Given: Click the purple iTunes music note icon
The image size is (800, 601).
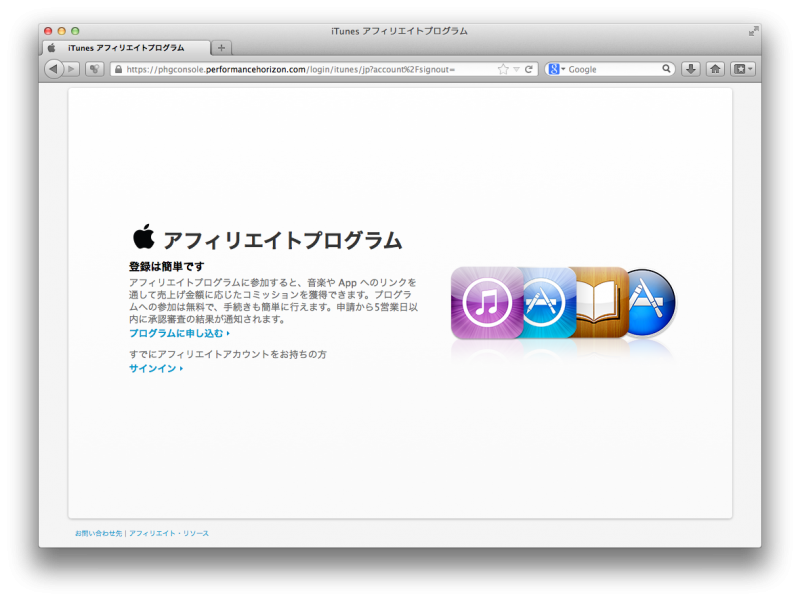Looking at the screenshot, I should tap(487, 303).
